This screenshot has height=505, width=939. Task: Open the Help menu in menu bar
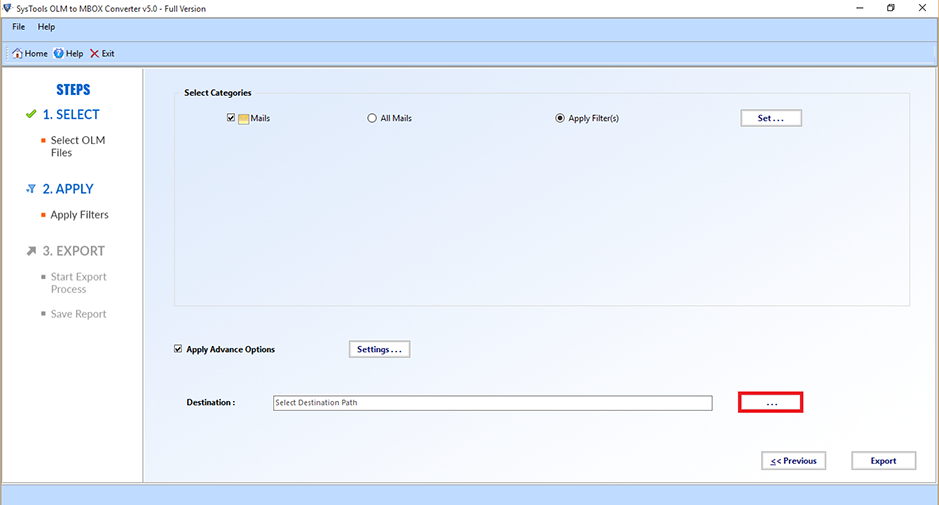click(46, 27)
